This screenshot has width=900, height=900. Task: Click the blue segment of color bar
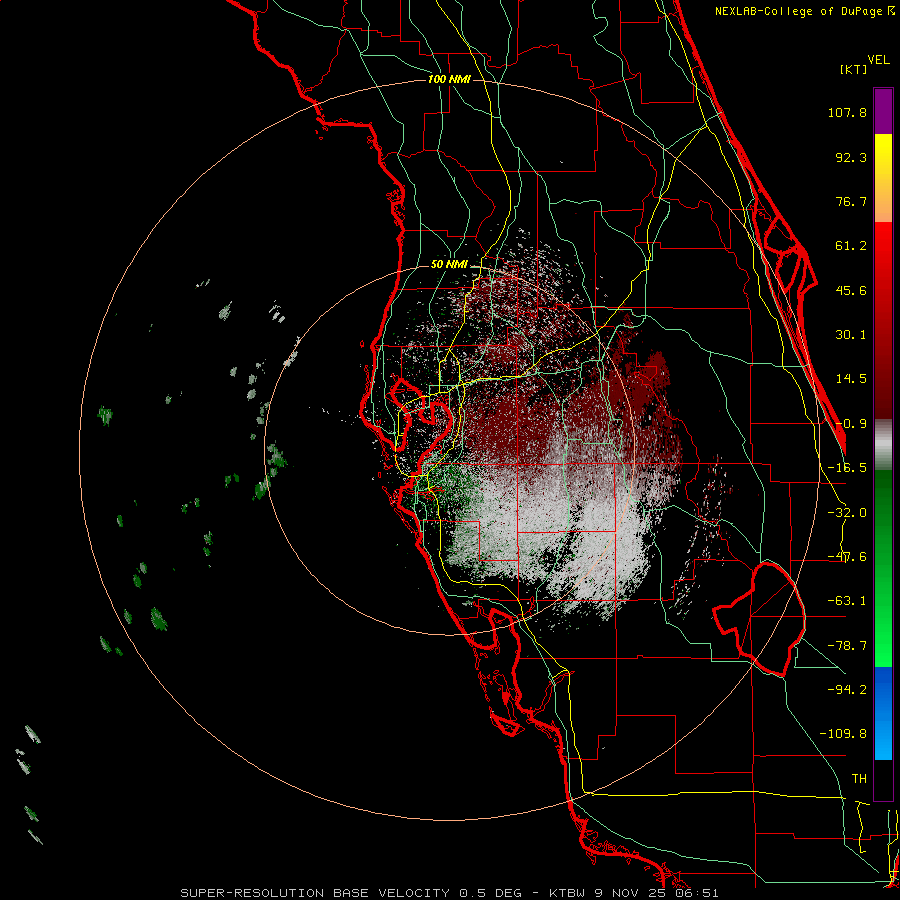[883, 713]
